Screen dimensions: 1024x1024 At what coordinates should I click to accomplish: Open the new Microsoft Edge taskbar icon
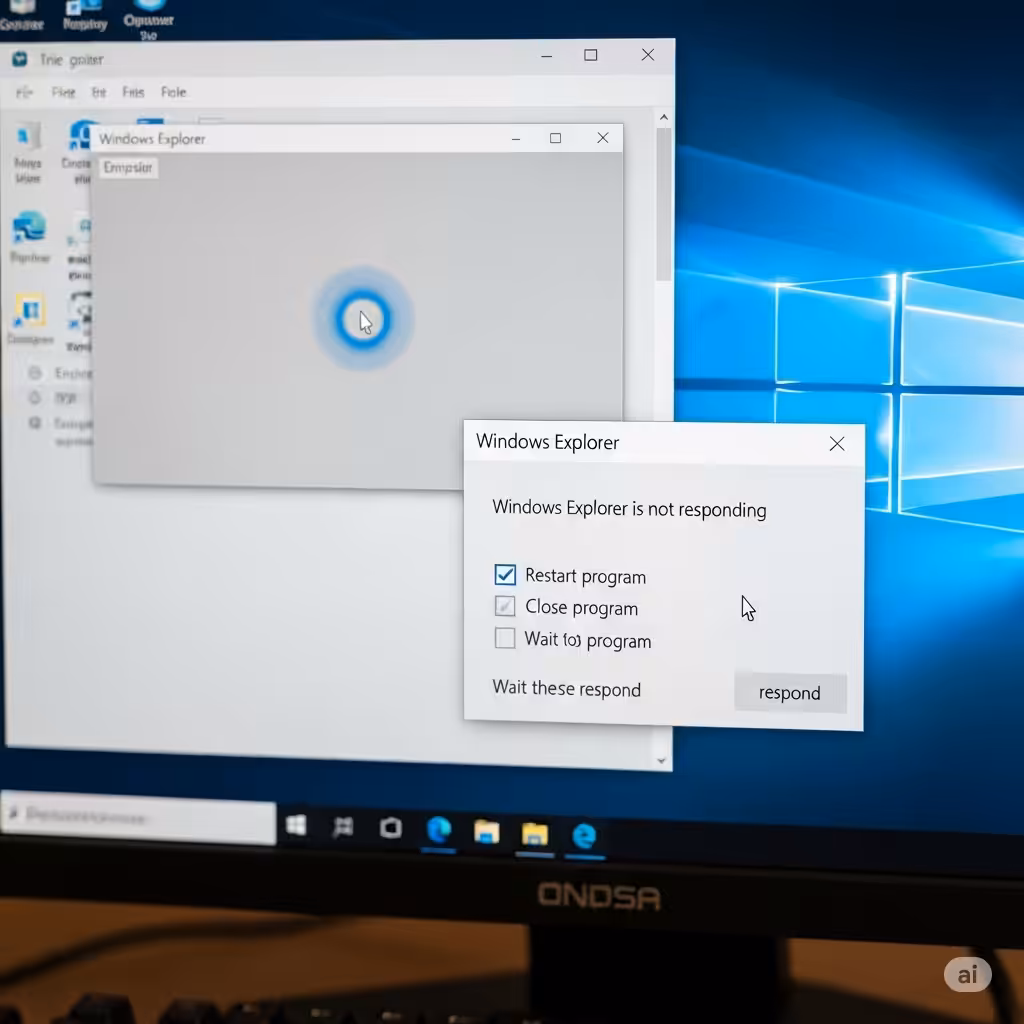coord(439,831)
